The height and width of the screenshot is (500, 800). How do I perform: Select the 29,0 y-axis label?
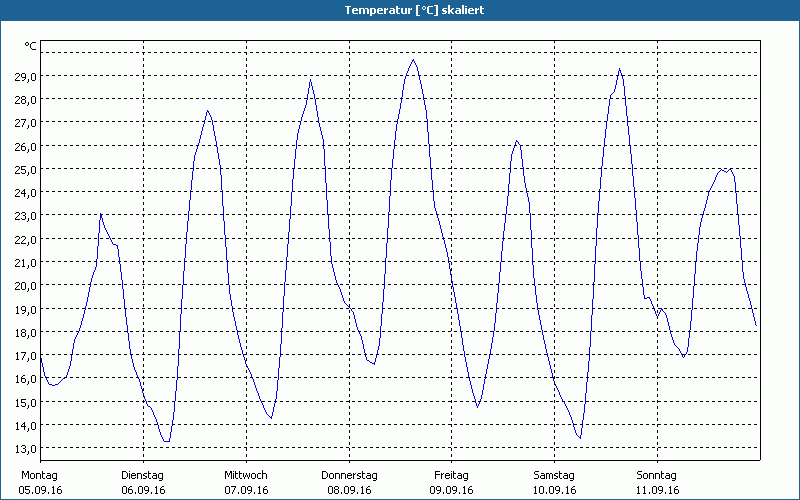point(25,76)
